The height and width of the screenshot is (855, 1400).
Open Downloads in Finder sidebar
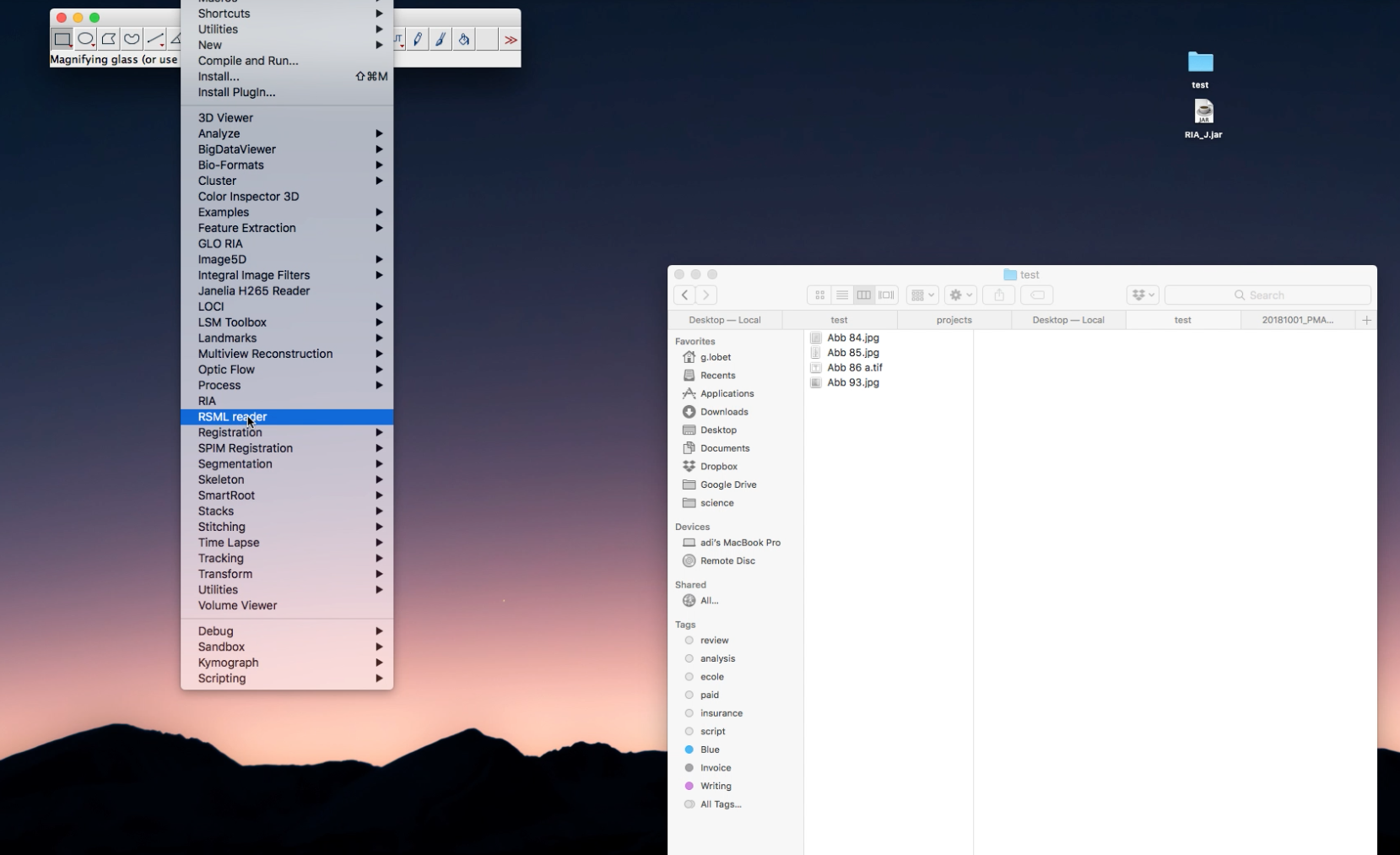[724, 412]
